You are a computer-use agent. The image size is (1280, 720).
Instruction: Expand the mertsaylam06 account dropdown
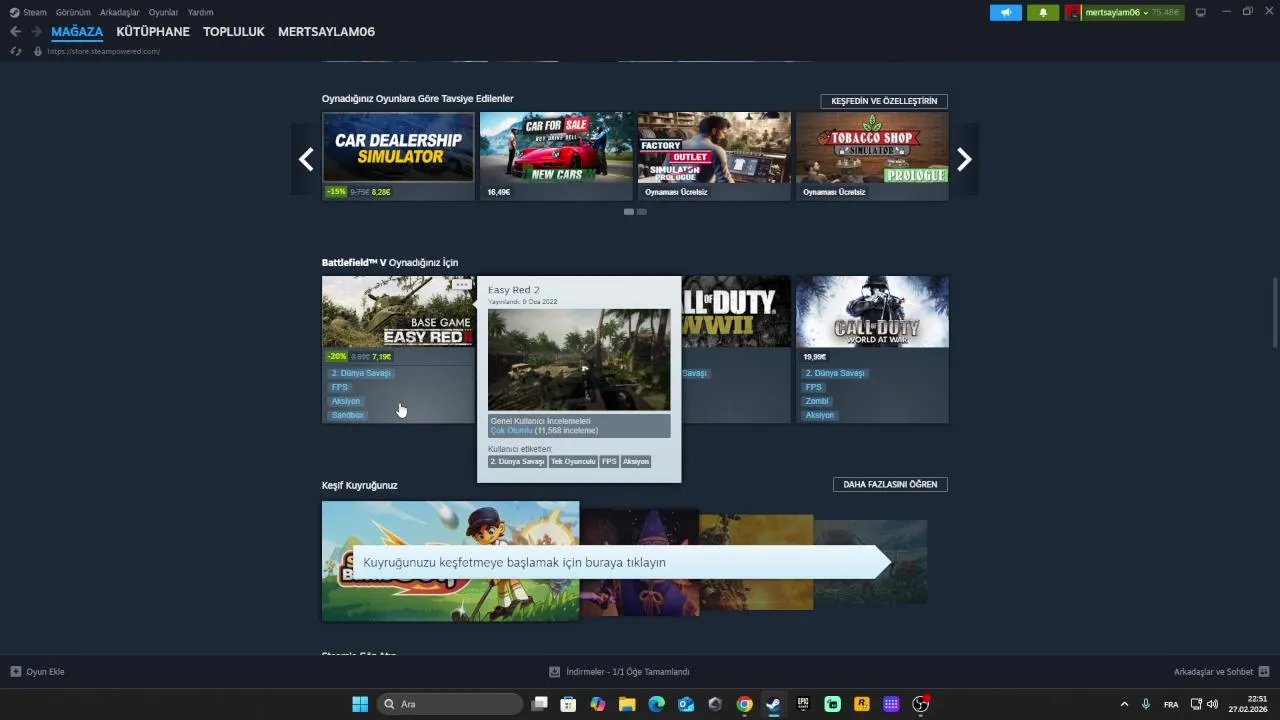click(x=1146, y=13)
